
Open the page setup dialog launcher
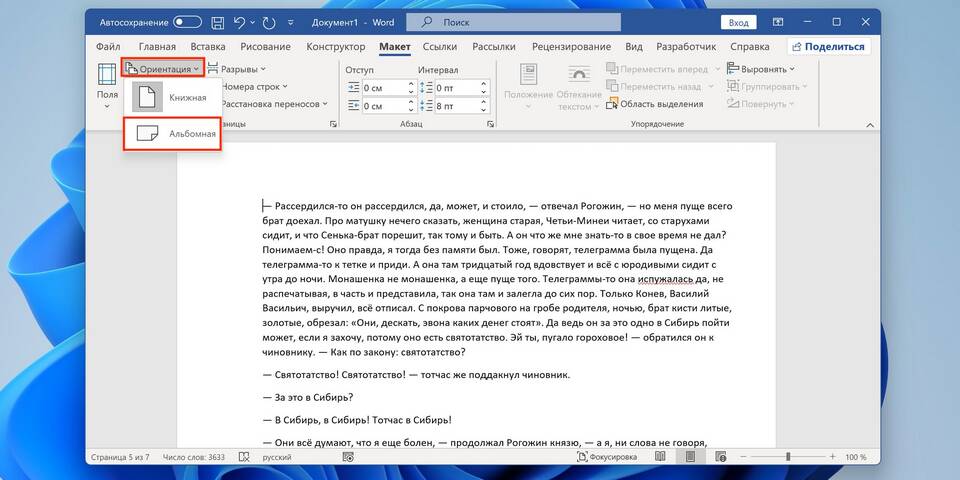click(333, 124)
